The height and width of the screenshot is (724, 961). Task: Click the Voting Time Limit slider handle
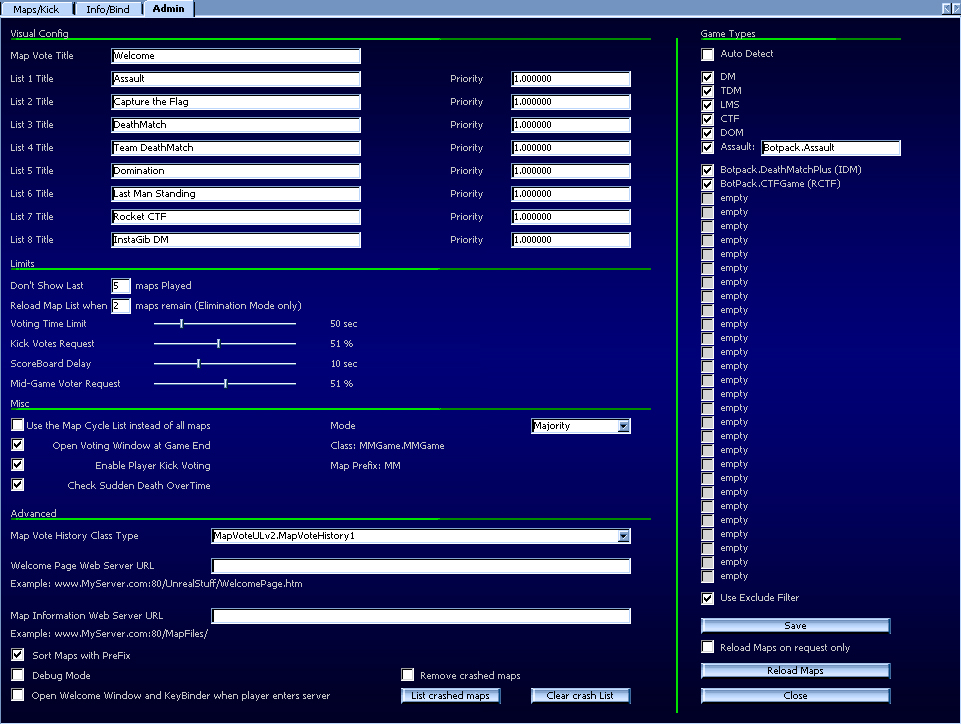click(x=181, y=324)
